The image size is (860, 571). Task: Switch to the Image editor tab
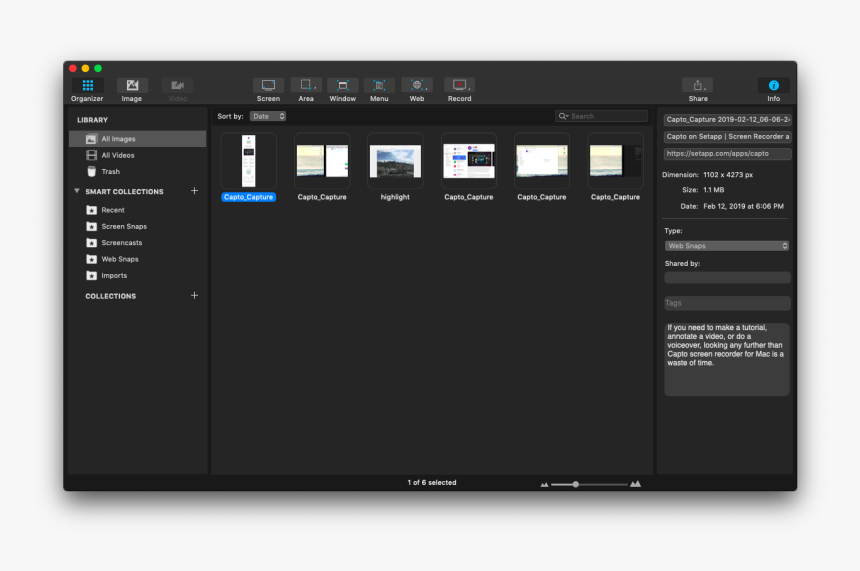point(132,86)
